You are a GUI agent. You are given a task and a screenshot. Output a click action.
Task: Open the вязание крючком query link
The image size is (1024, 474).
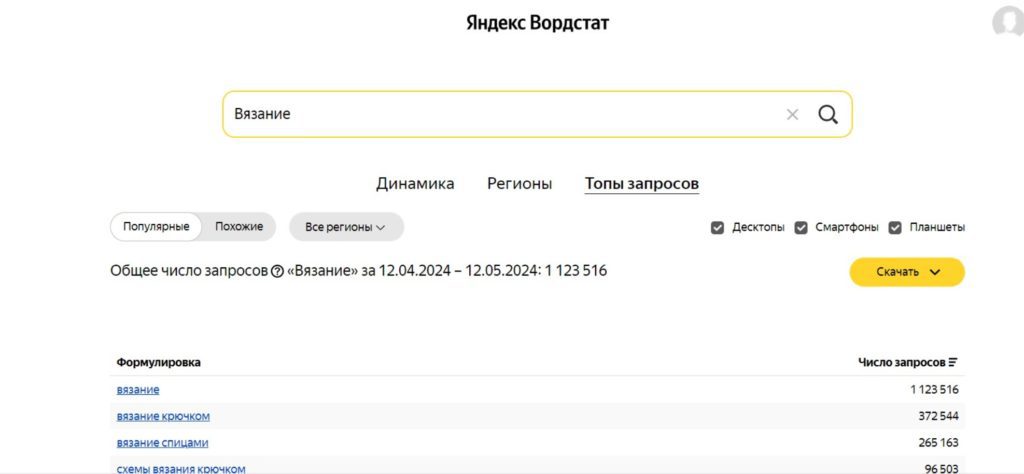click(163, 417)
